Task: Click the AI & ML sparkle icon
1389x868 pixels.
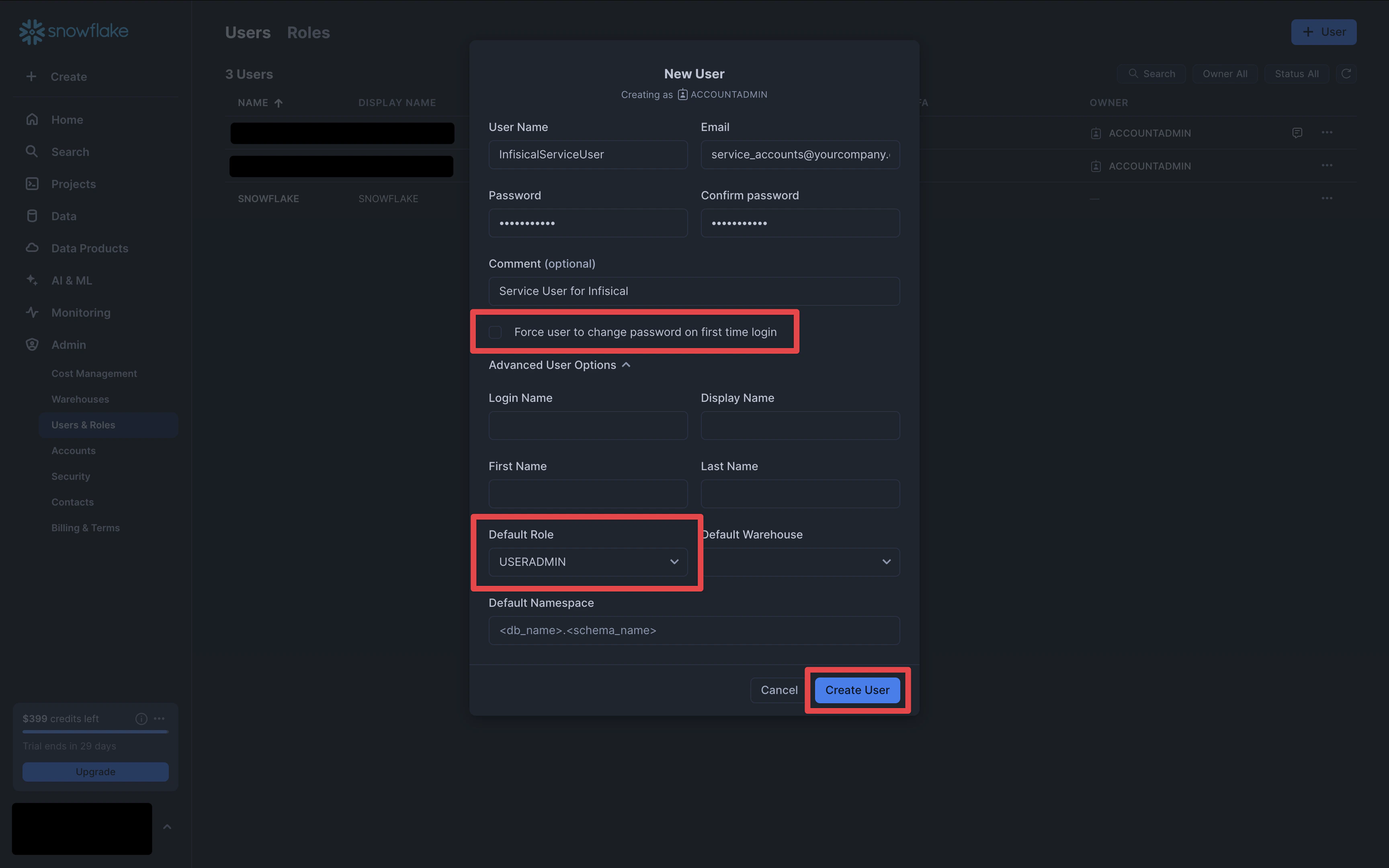Action: [32, 280]
